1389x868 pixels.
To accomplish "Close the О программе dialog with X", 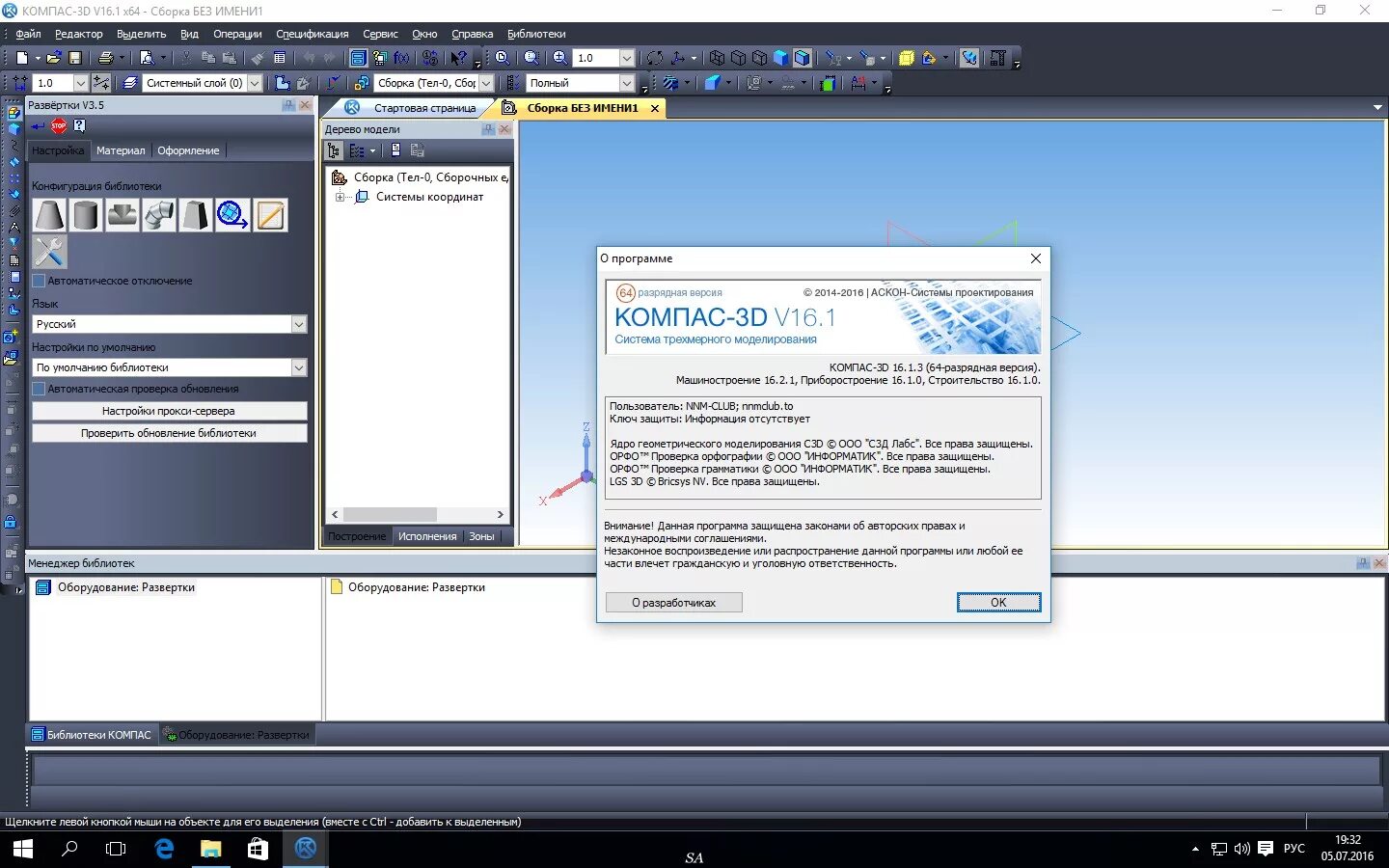I will (1035, 258).
